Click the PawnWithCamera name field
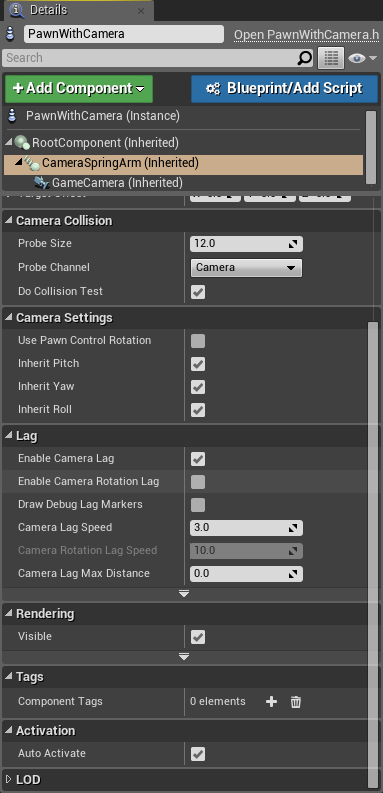 click(x=124, y=34)
